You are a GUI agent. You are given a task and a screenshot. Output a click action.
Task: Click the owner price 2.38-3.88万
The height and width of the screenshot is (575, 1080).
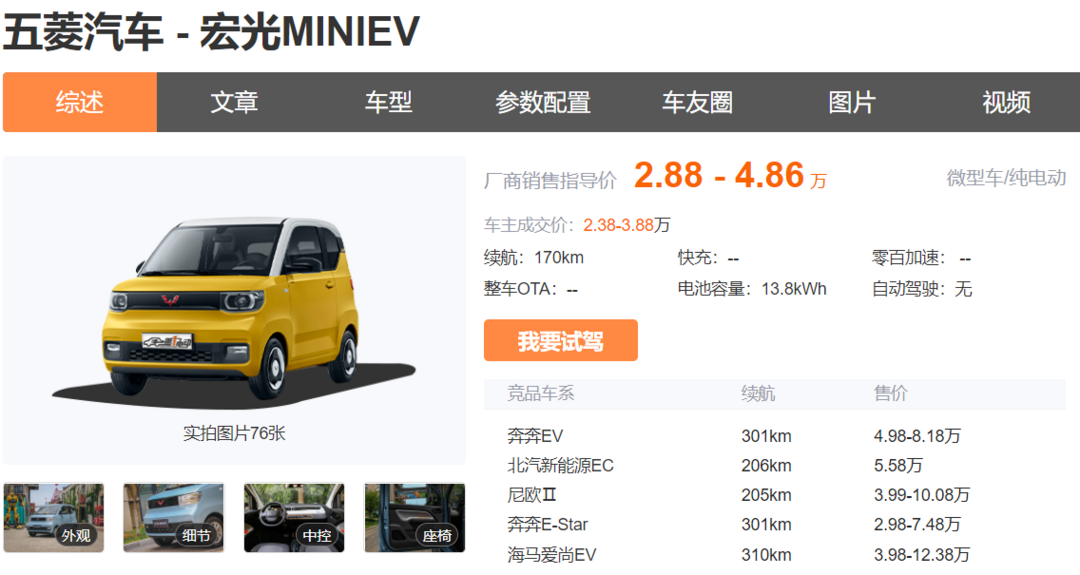627,225
